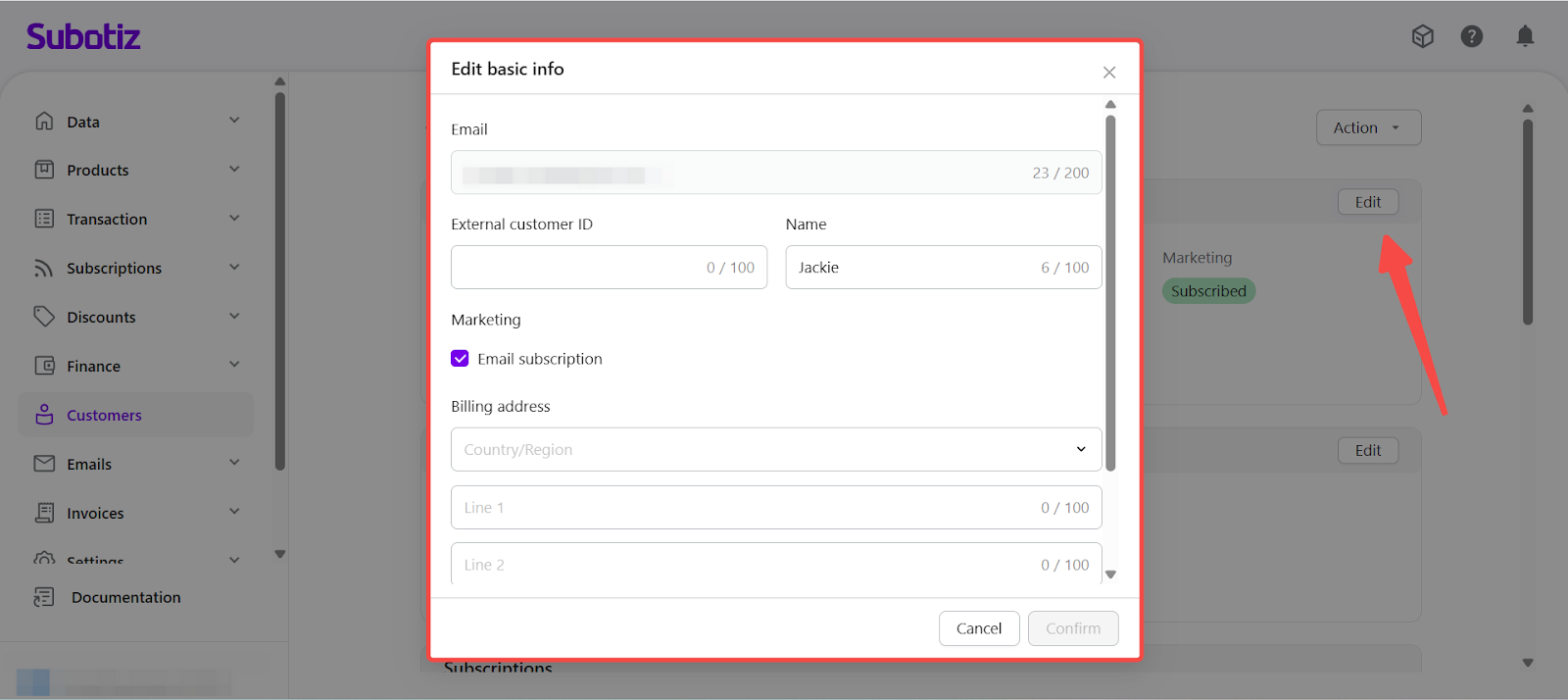Click the Subscriptions feed icon in sidebar
The image size is (1568, 700).
tap(44, 268)
